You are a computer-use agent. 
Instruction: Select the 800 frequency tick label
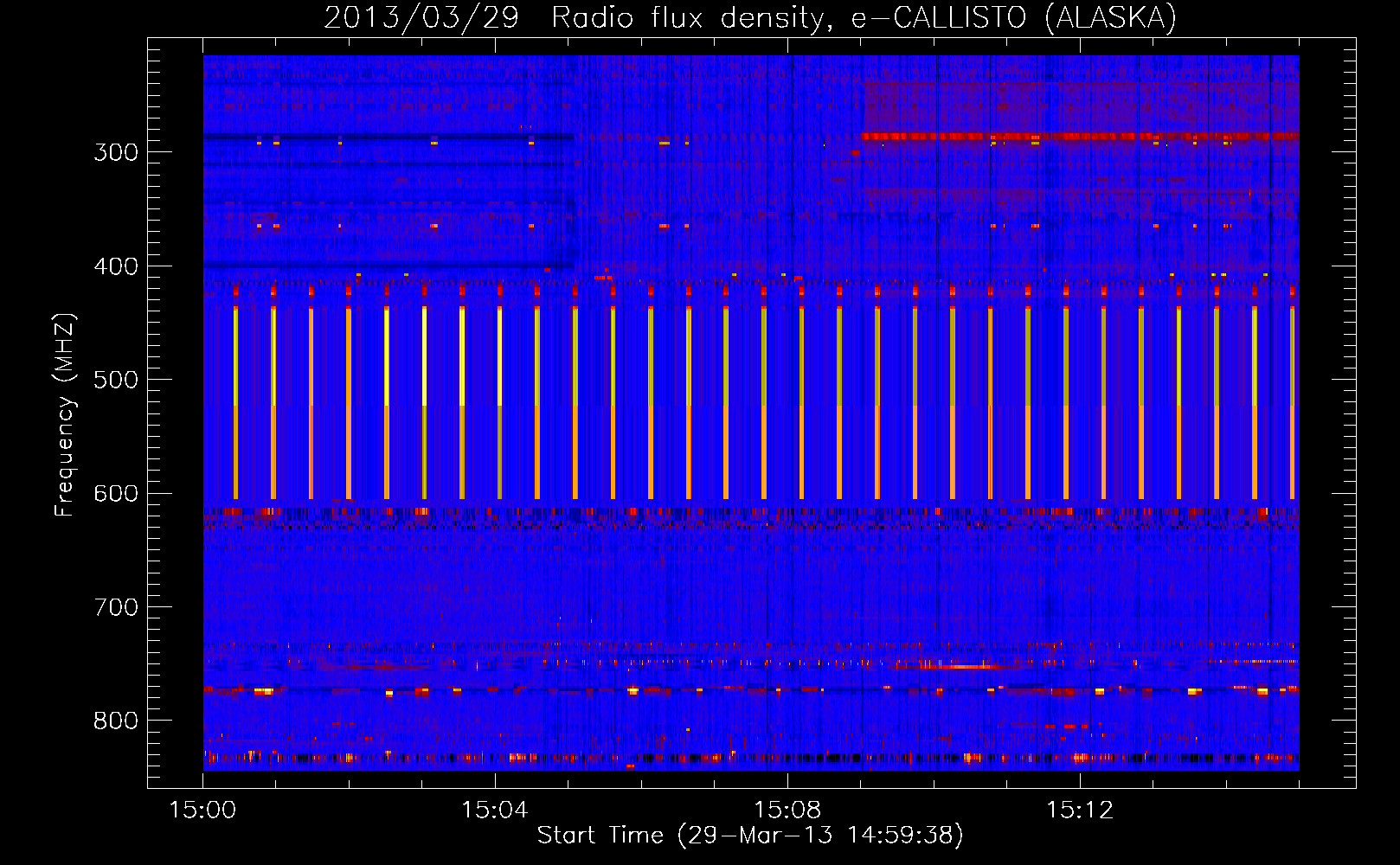116,721
